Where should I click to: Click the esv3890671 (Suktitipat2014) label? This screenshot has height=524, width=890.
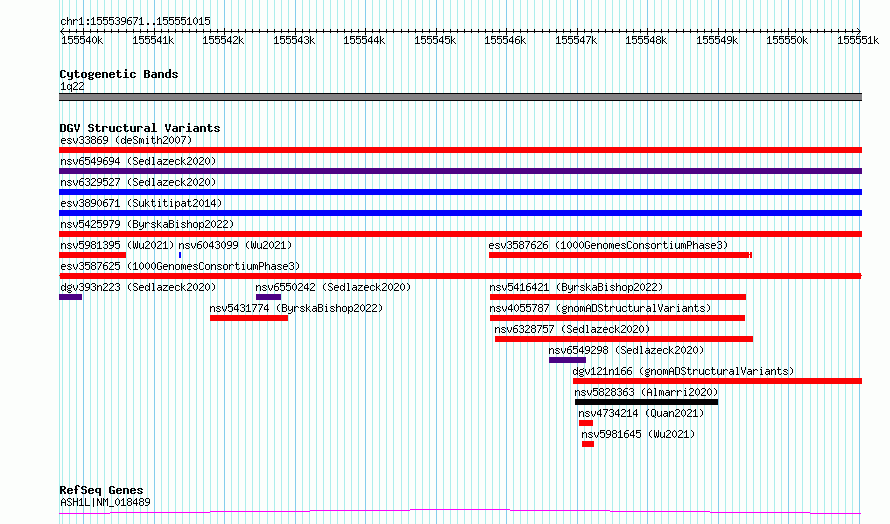click(x=141, y=203)
